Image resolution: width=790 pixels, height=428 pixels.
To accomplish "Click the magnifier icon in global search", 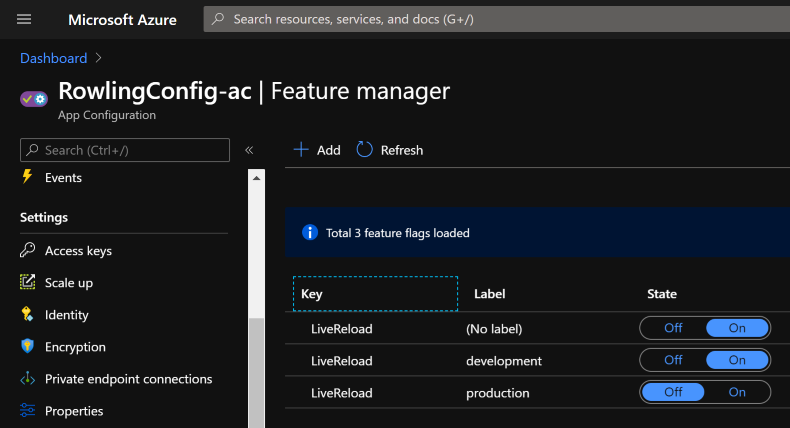I will [x=218, y=19].
